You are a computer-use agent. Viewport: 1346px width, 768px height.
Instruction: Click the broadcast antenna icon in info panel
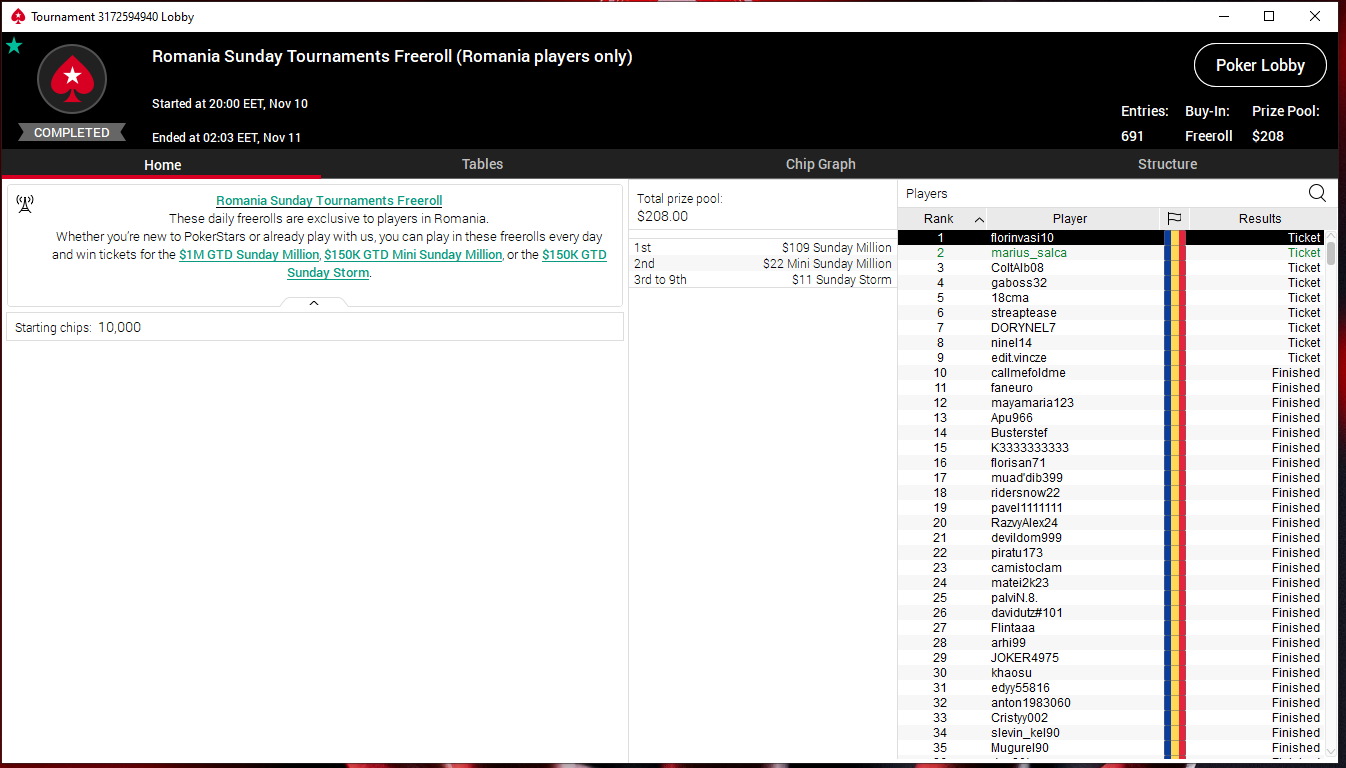point(25,204)
